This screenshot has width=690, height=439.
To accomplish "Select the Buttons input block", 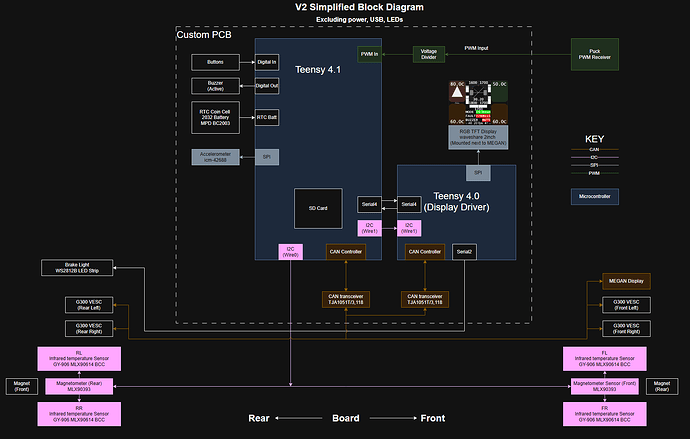I will click(x=217, y=62).
